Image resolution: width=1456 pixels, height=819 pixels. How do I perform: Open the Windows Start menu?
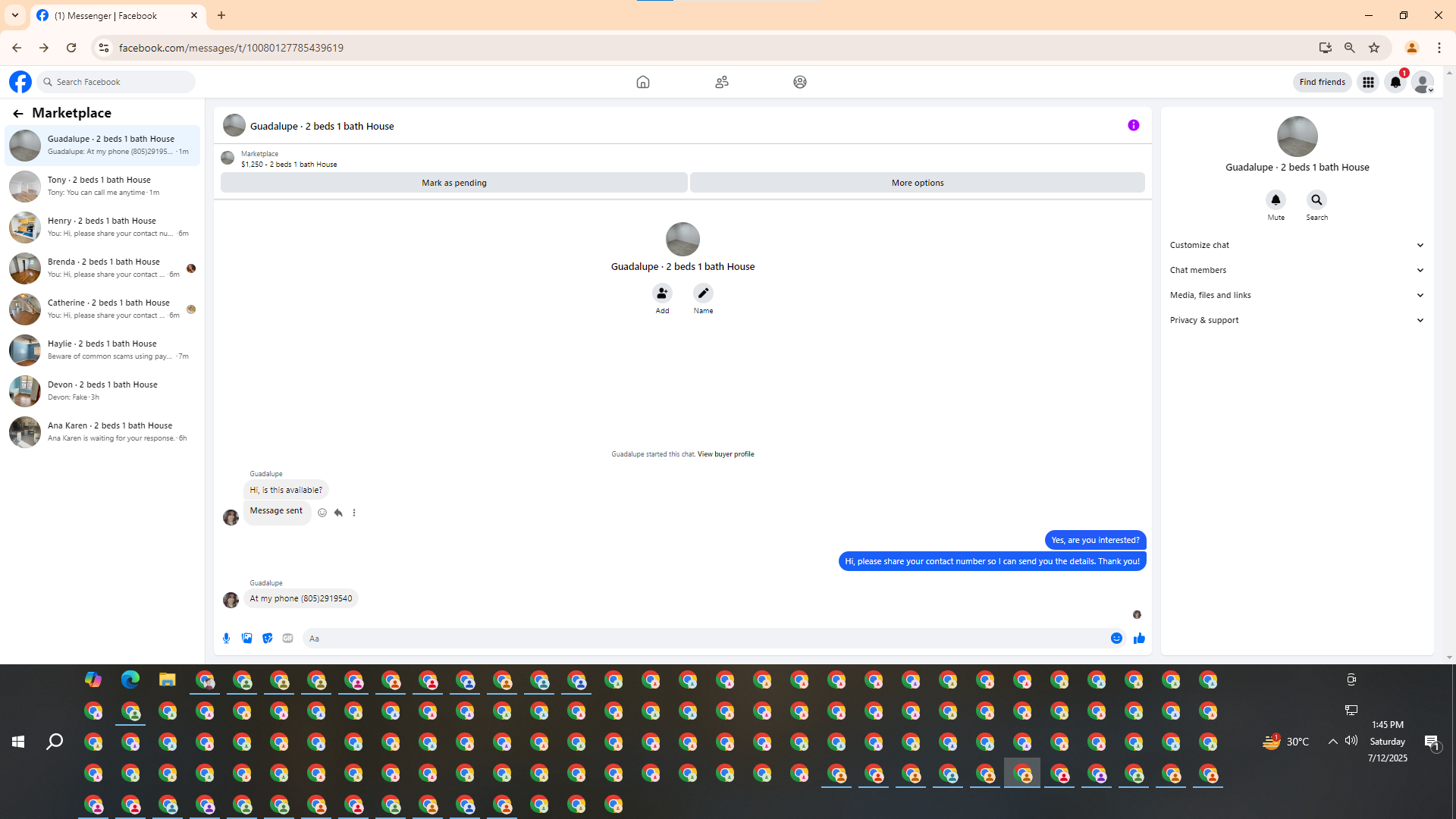[x=18, y=742]
